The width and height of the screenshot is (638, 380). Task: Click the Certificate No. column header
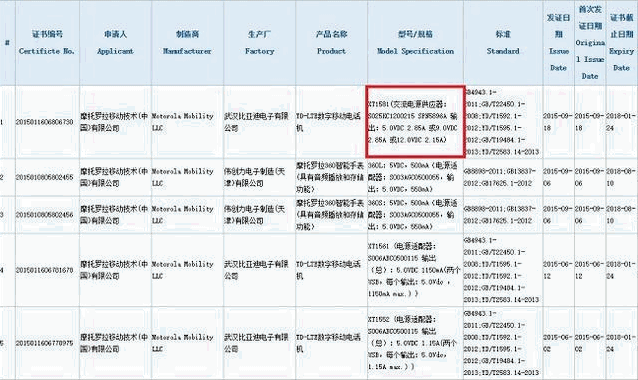pyautogui.click(x=47, y=43)
